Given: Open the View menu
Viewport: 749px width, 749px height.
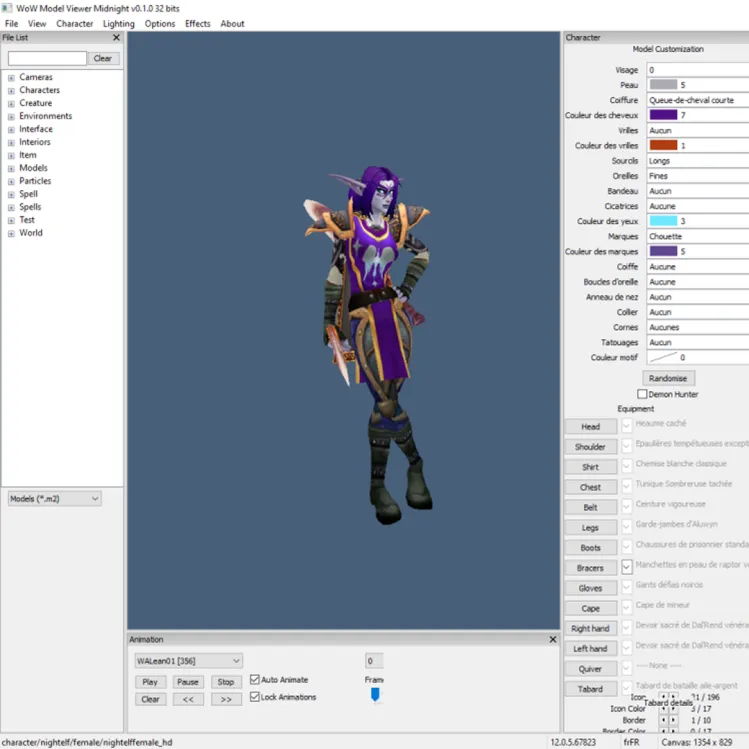Looking at the screenshot, I should tap(37, 23).
